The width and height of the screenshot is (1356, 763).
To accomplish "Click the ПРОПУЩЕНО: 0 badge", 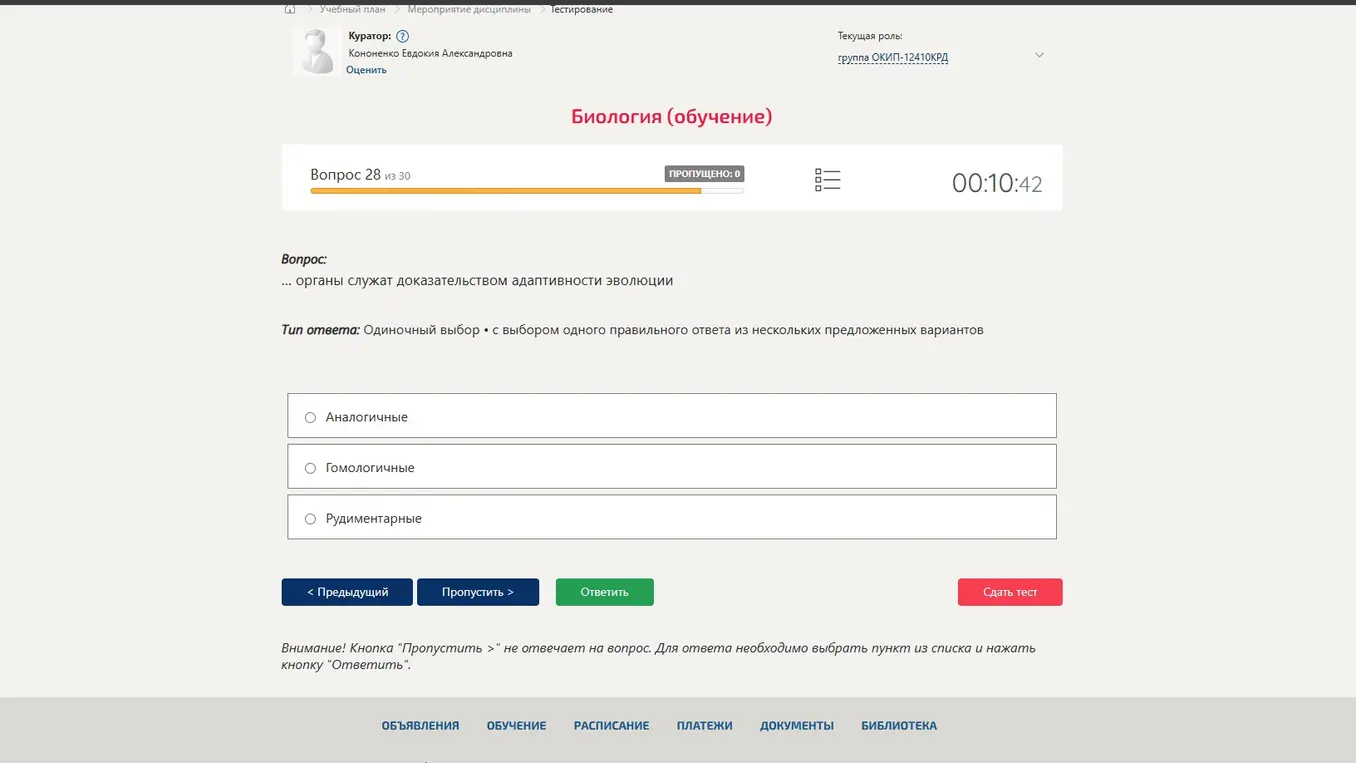I will pyautogui.click(x=704, y=174).
